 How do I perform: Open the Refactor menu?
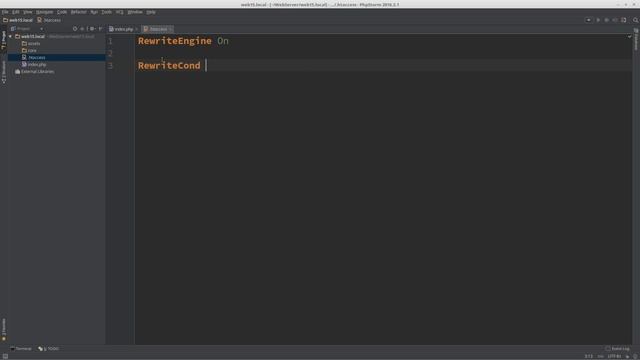(78, 12)
